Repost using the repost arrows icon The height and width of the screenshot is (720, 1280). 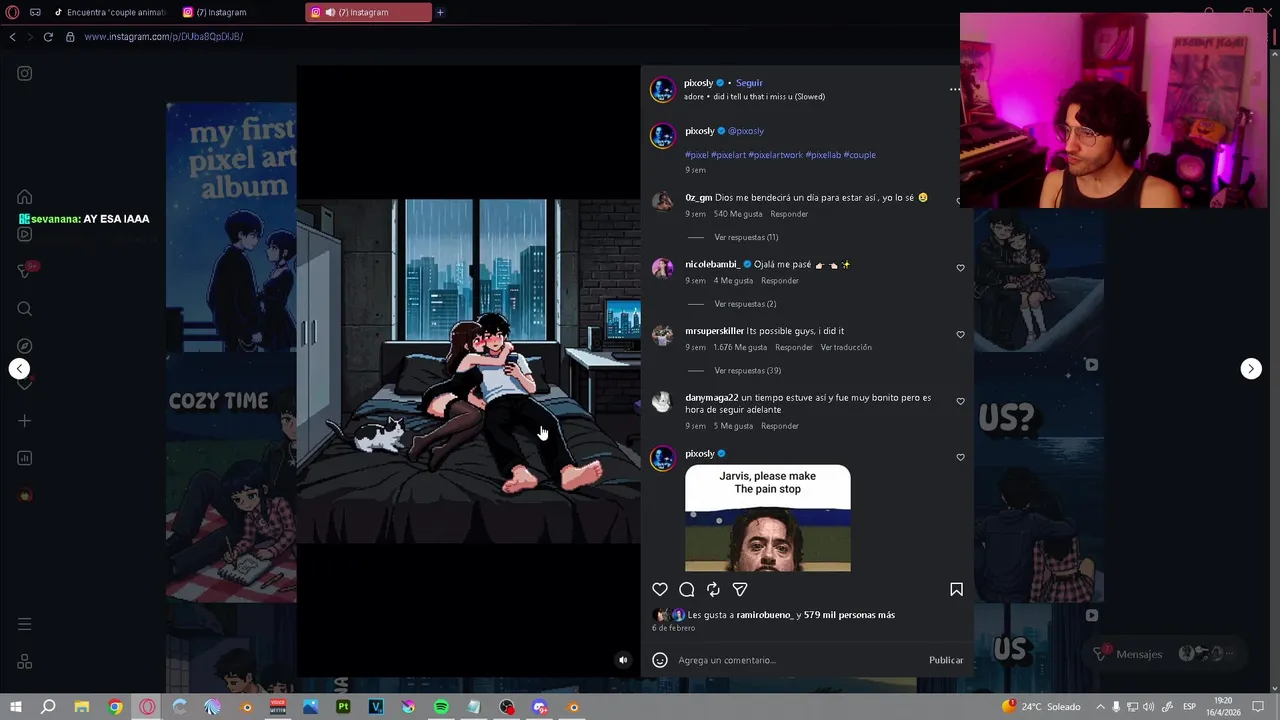click(713, 590)
